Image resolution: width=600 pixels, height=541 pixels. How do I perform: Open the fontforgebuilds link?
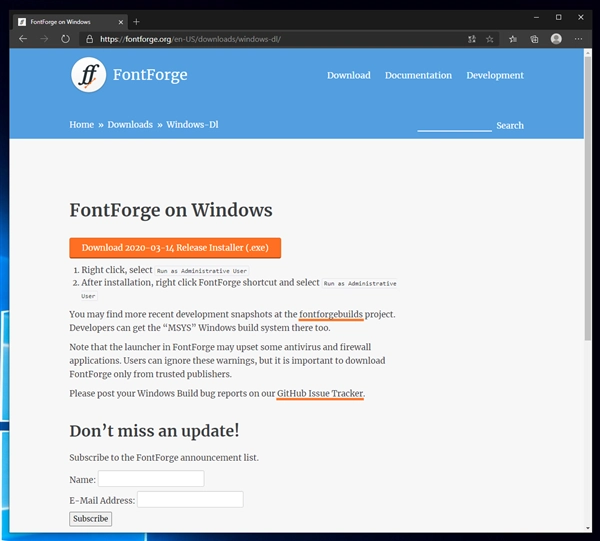(331, 314)
